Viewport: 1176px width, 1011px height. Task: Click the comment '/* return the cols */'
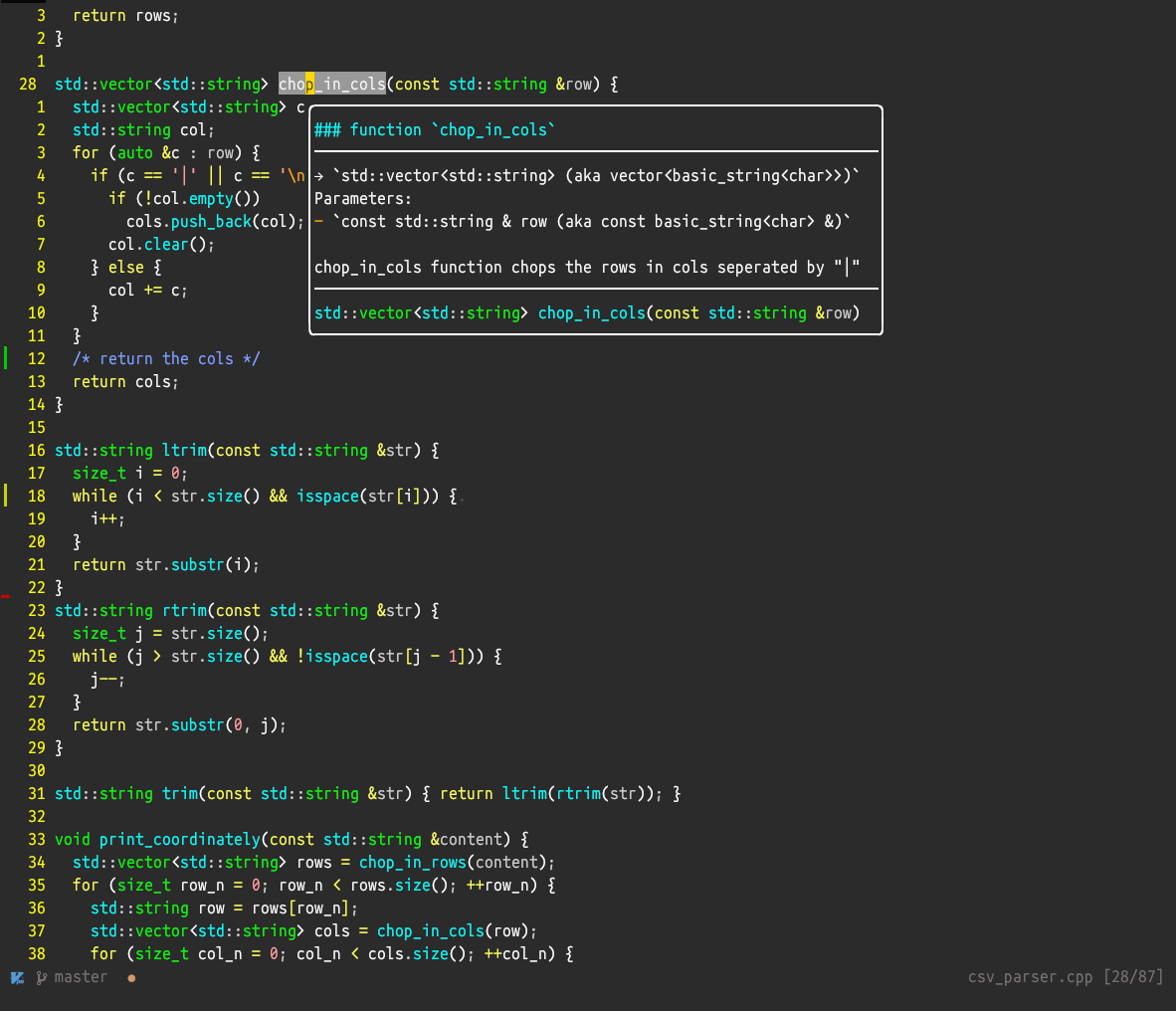[166, 358]
